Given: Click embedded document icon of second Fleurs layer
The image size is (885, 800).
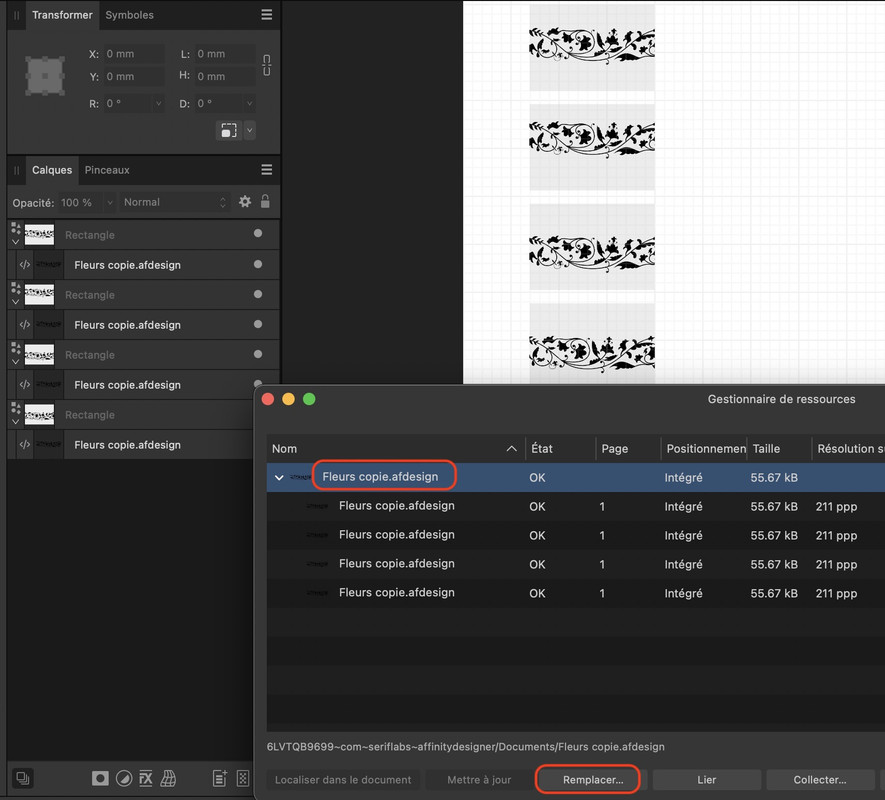Looking at the screenshot, I should pyautogui.click(x=24, y=325).
